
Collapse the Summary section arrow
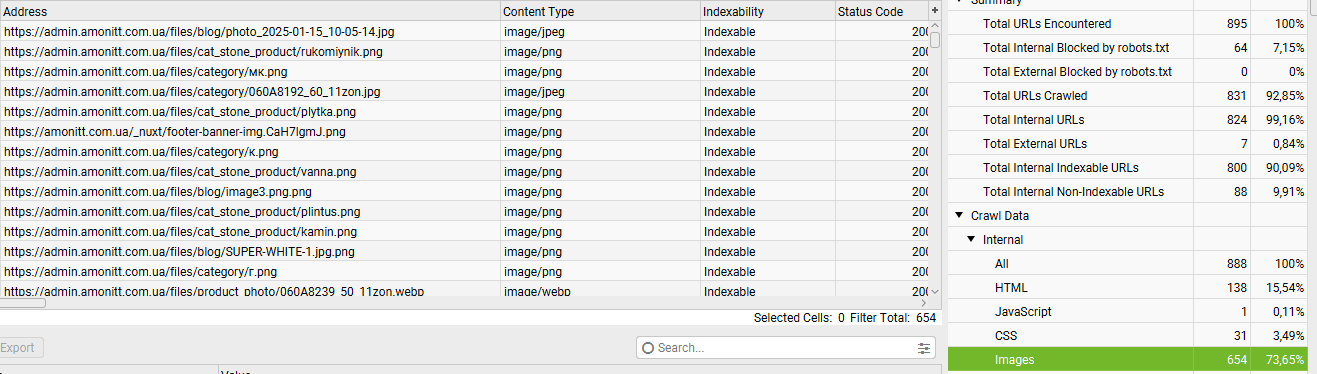tap(960, 2)
